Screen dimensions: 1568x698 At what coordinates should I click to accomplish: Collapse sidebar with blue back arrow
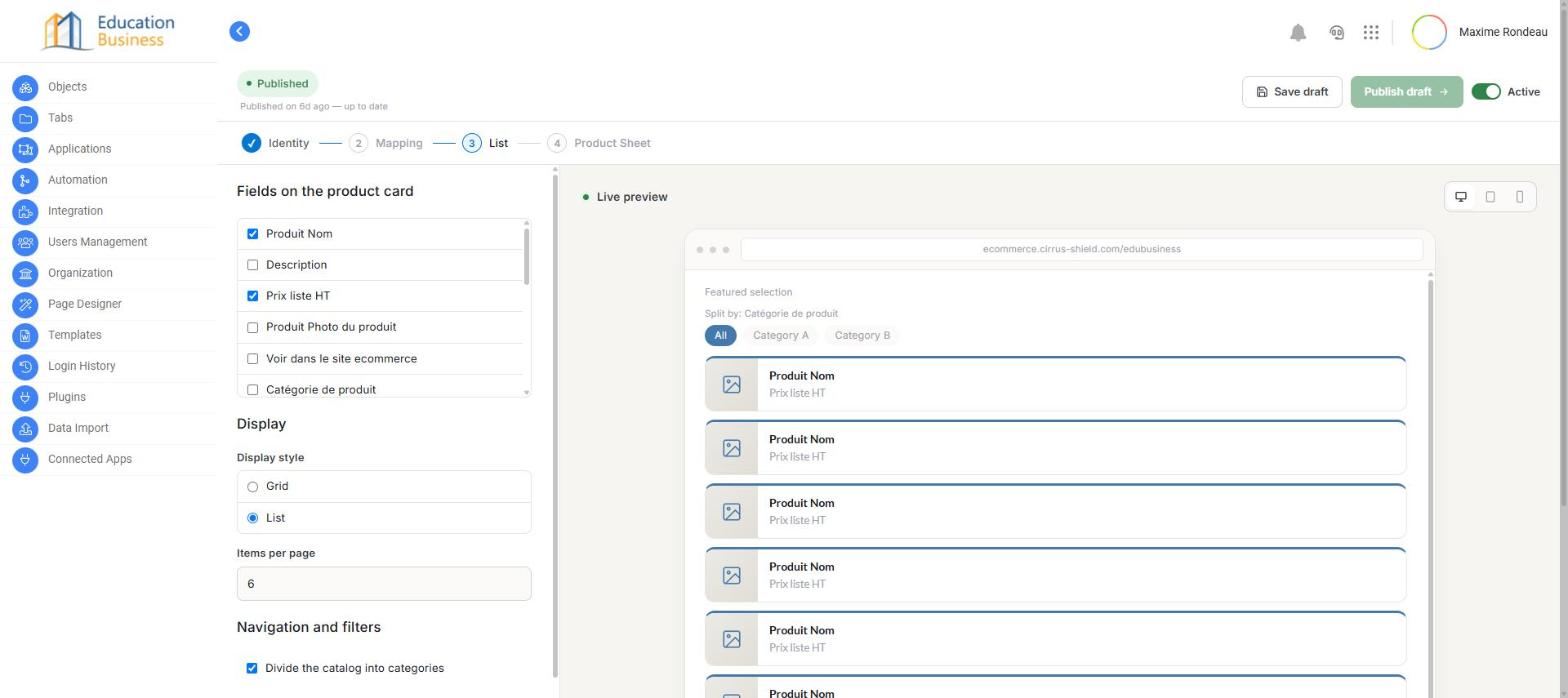[x=239, y=32]
